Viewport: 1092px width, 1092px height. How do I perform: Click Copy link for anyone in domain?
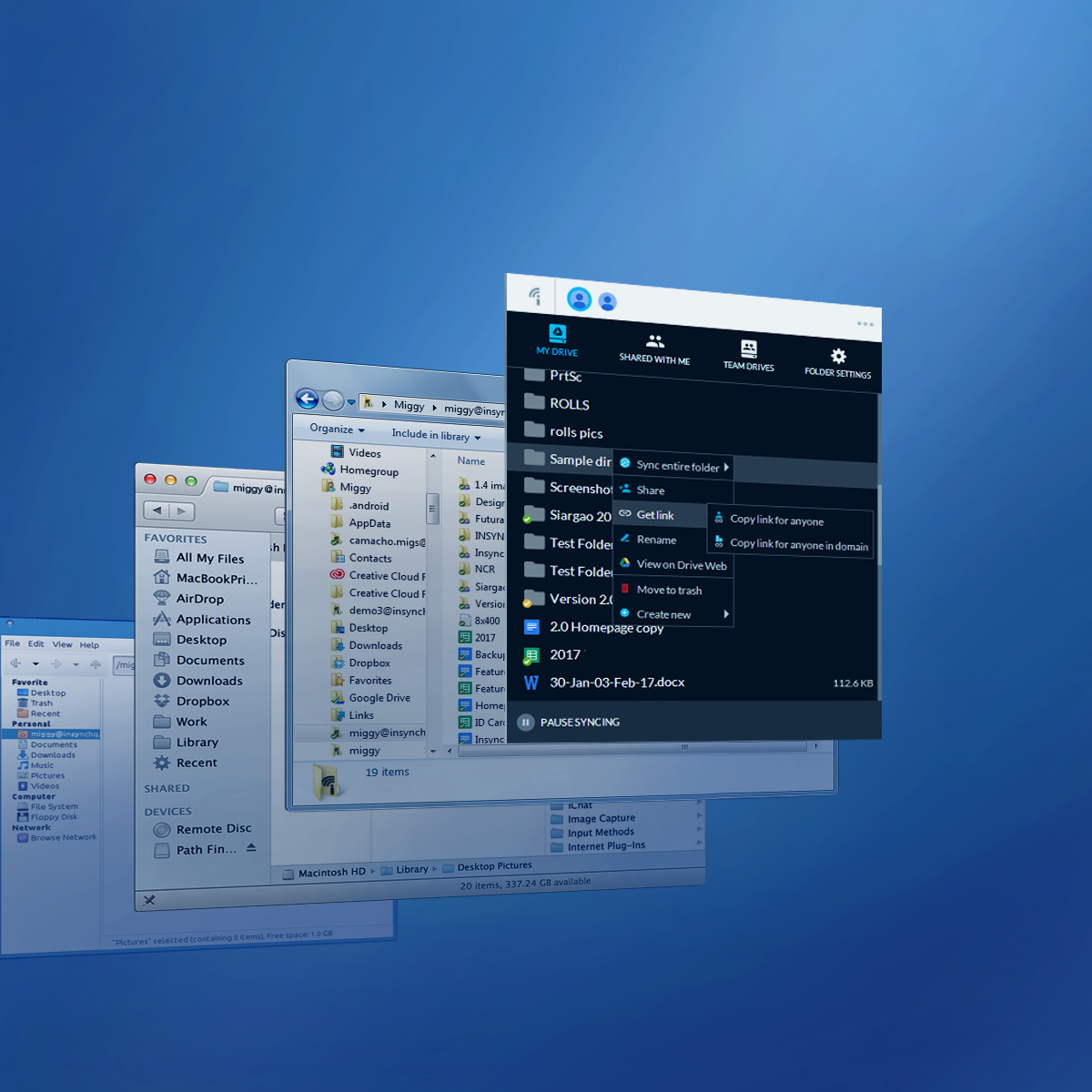coord(792,544)
